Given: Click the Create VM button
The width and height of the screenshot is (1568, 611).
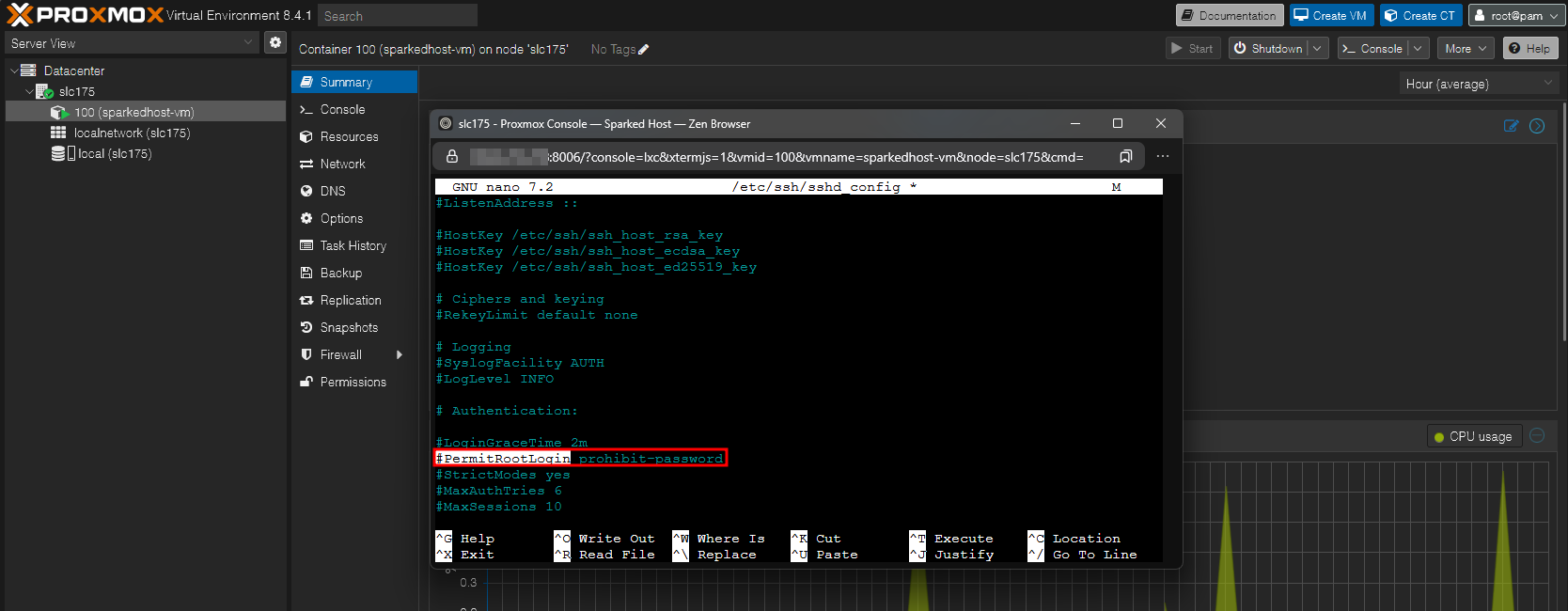Looking at the screenshot, I should (x=1331, y=15).
